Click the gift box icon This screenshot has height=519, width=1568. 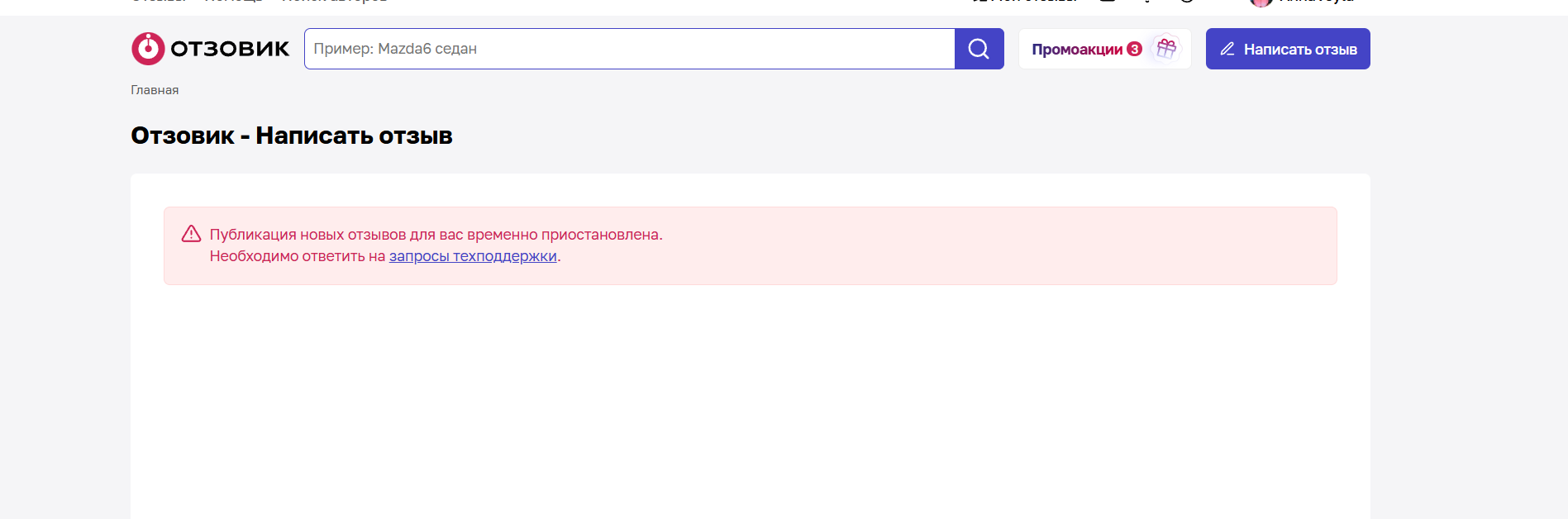pyautogui.click(x=1165, y=49)
